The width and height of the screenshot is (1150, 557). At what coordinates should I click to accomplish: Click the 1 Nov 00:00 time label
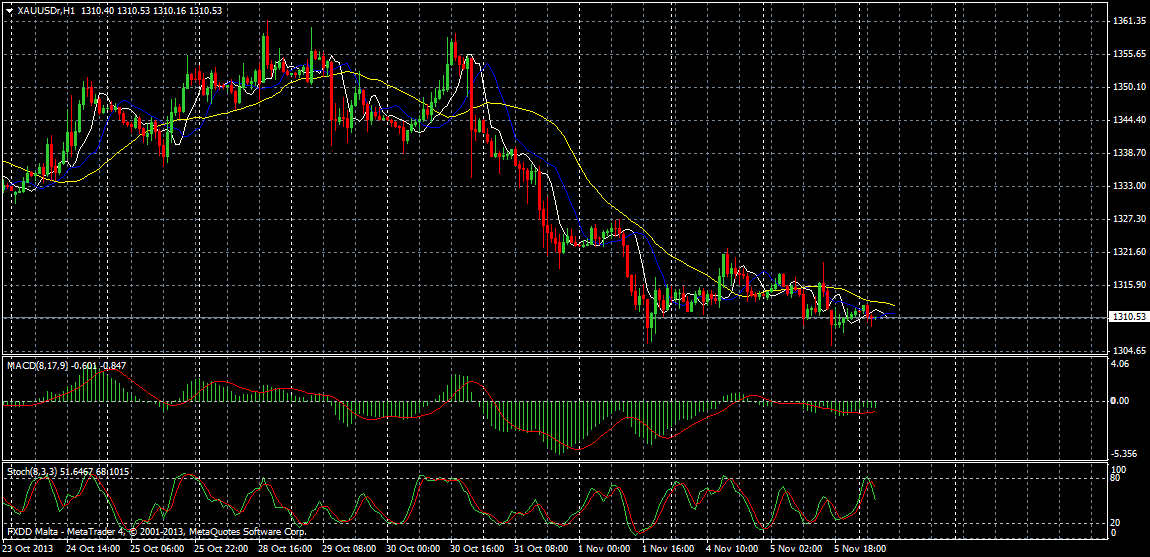603,549
